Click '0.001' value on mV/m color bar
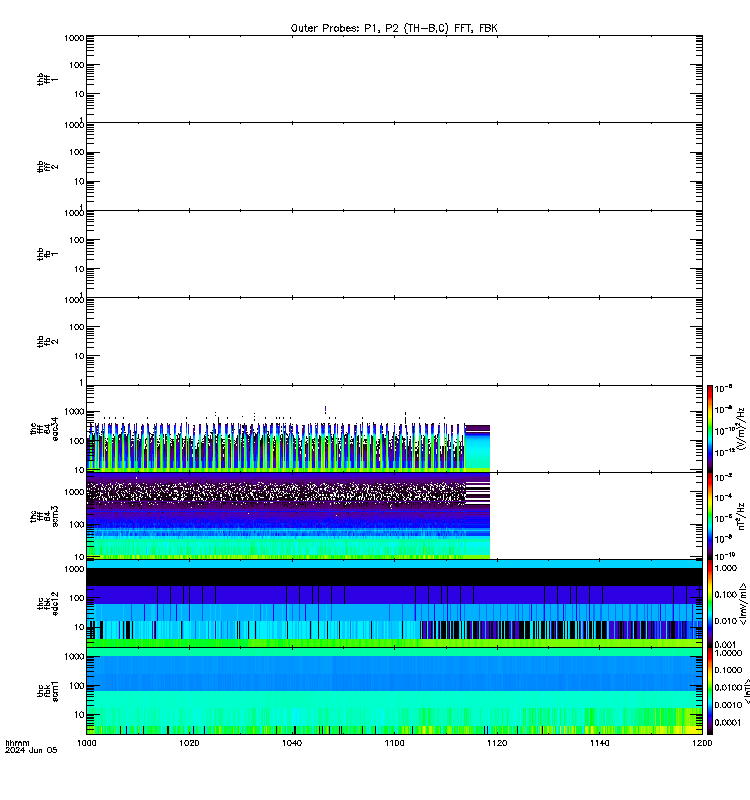750x800 pixels. (x=726, y=644)
